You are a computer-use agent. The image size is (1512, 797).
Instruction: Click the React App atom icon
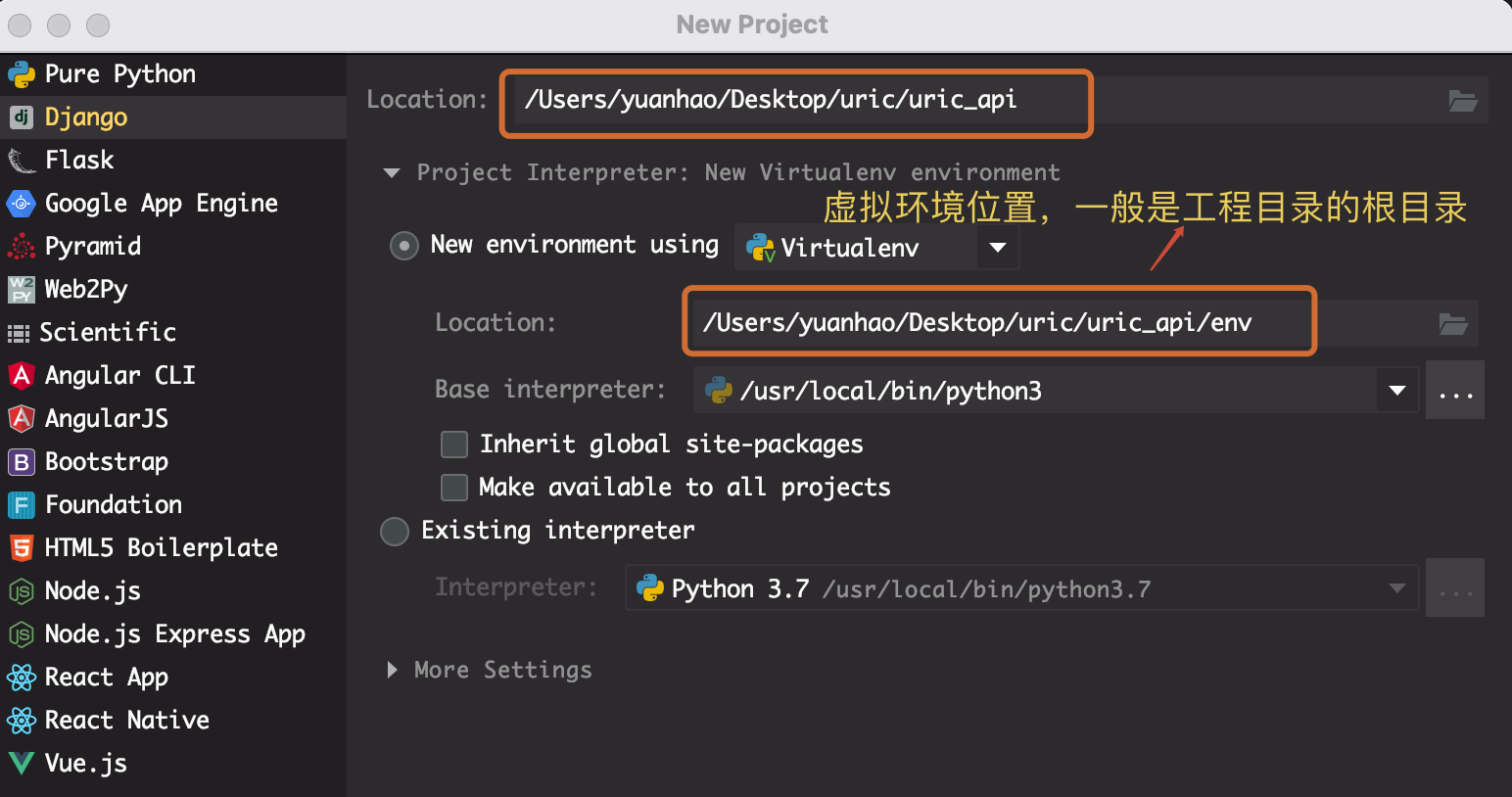[x=22, y=678]
